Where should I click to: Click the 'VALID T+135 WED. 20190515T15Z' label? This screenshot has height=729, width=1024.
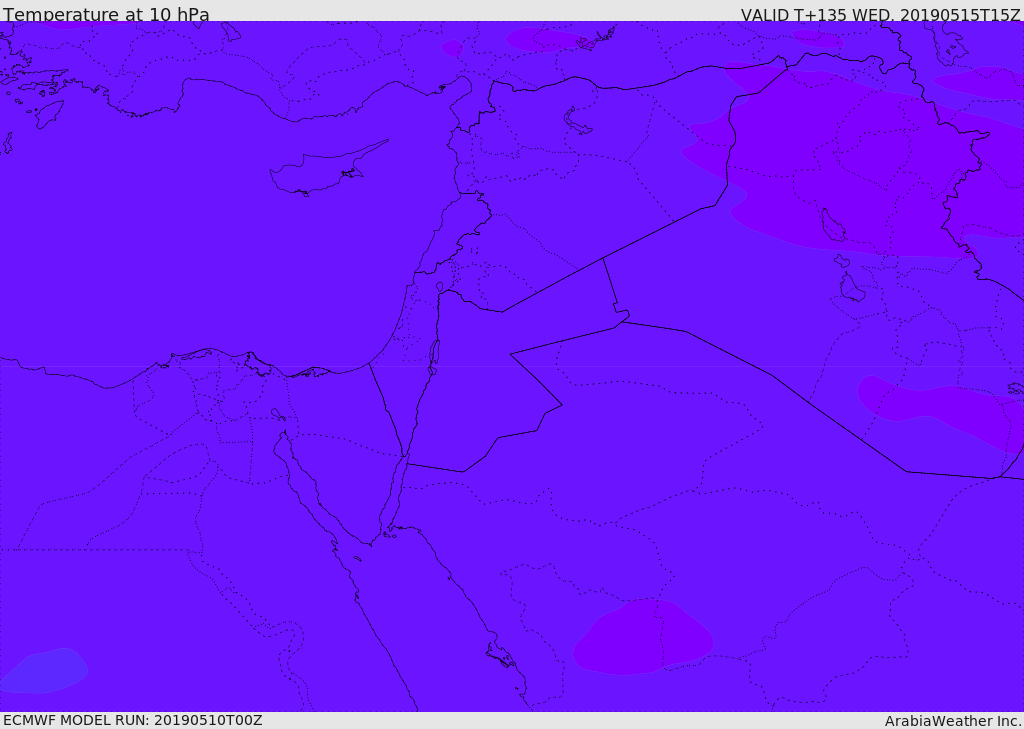click(880, 14)
